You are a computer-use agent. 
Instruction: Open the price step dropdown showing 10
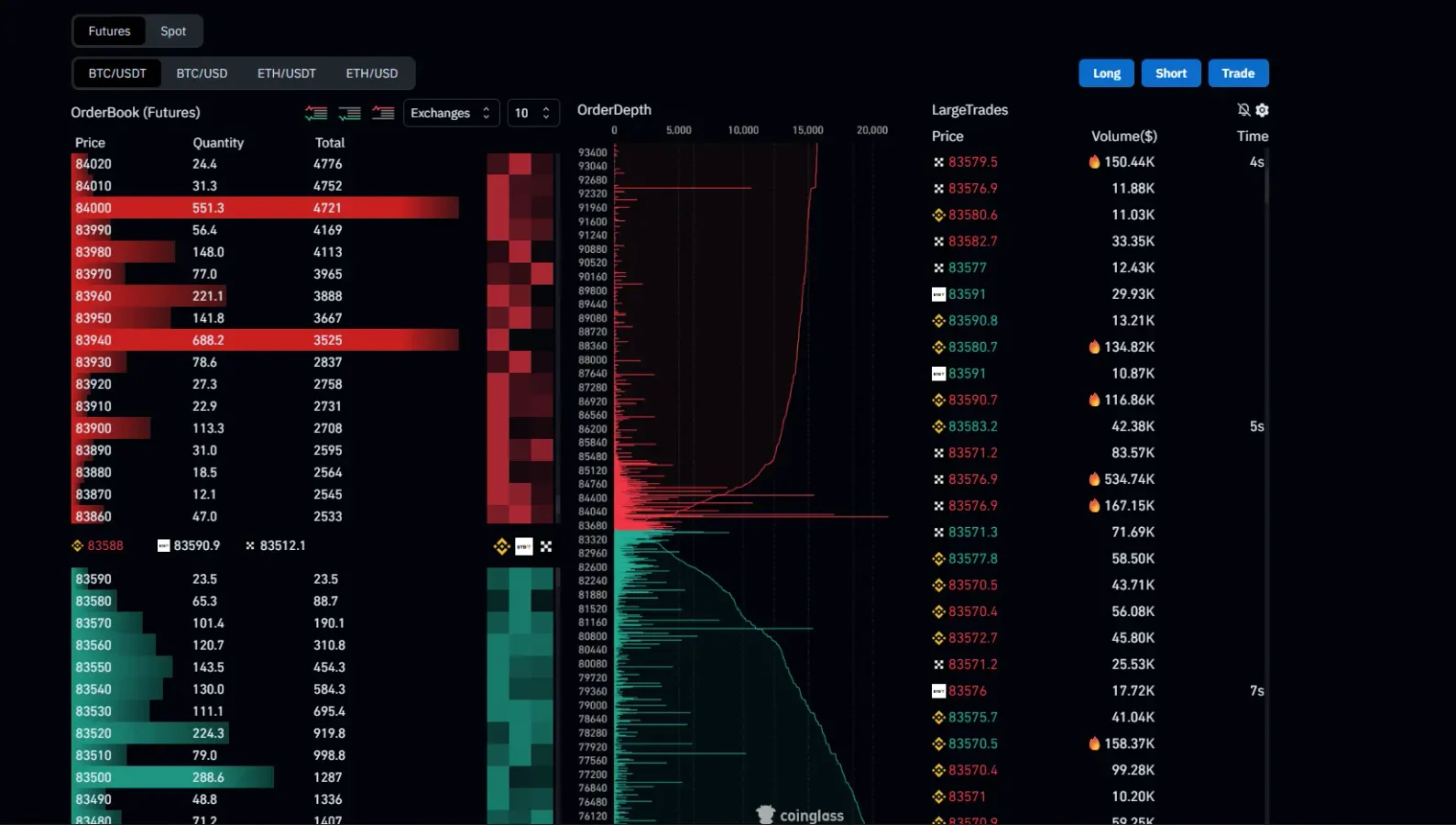pyautogui.click(x=533, y=113)
